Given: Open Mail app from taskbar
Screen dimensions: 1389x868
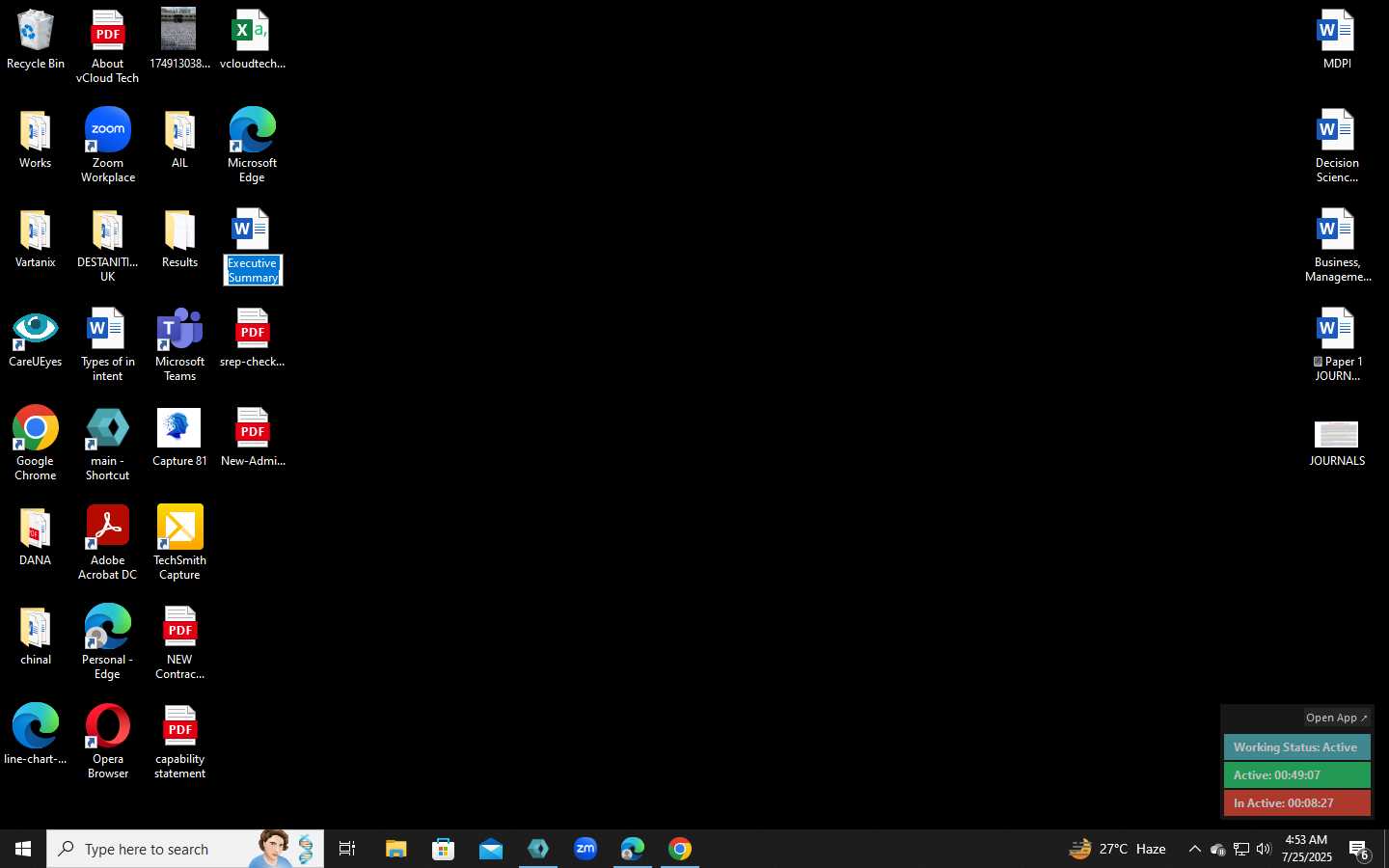Looking at the screenshot, I should (490, 849).
